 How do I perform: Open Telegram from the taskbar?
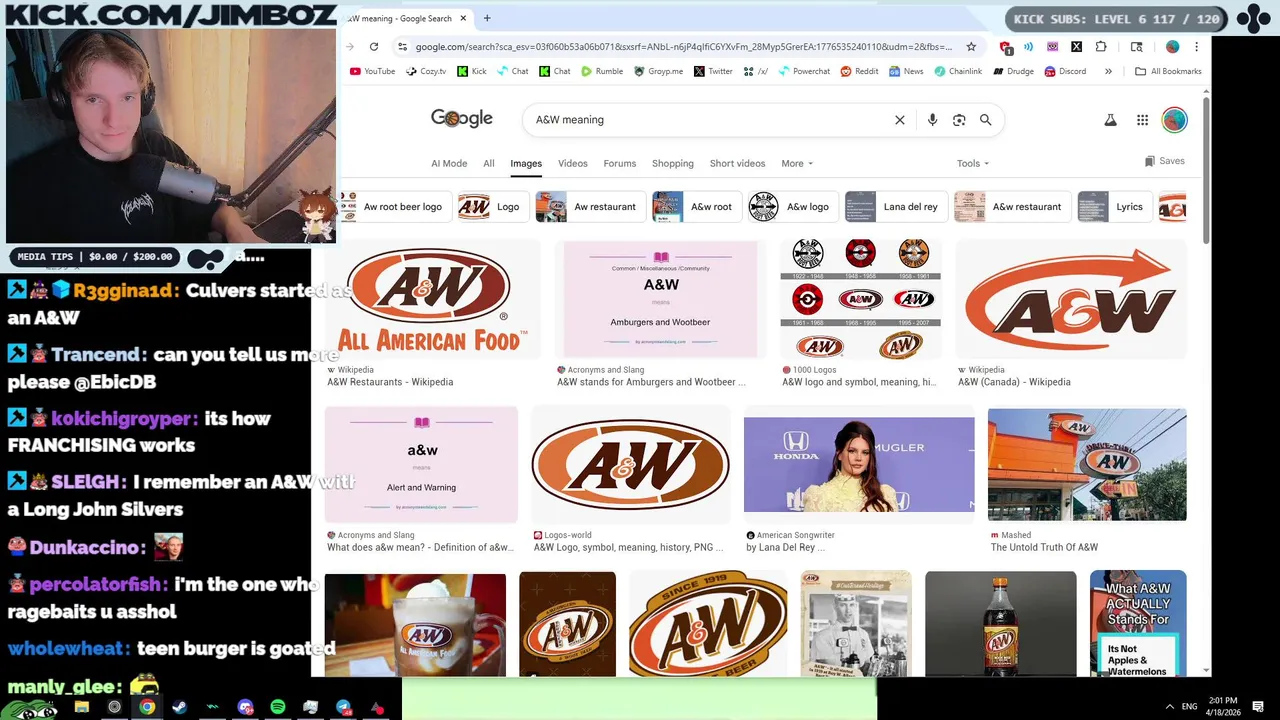pyautogui.click(x=343, y=707)
